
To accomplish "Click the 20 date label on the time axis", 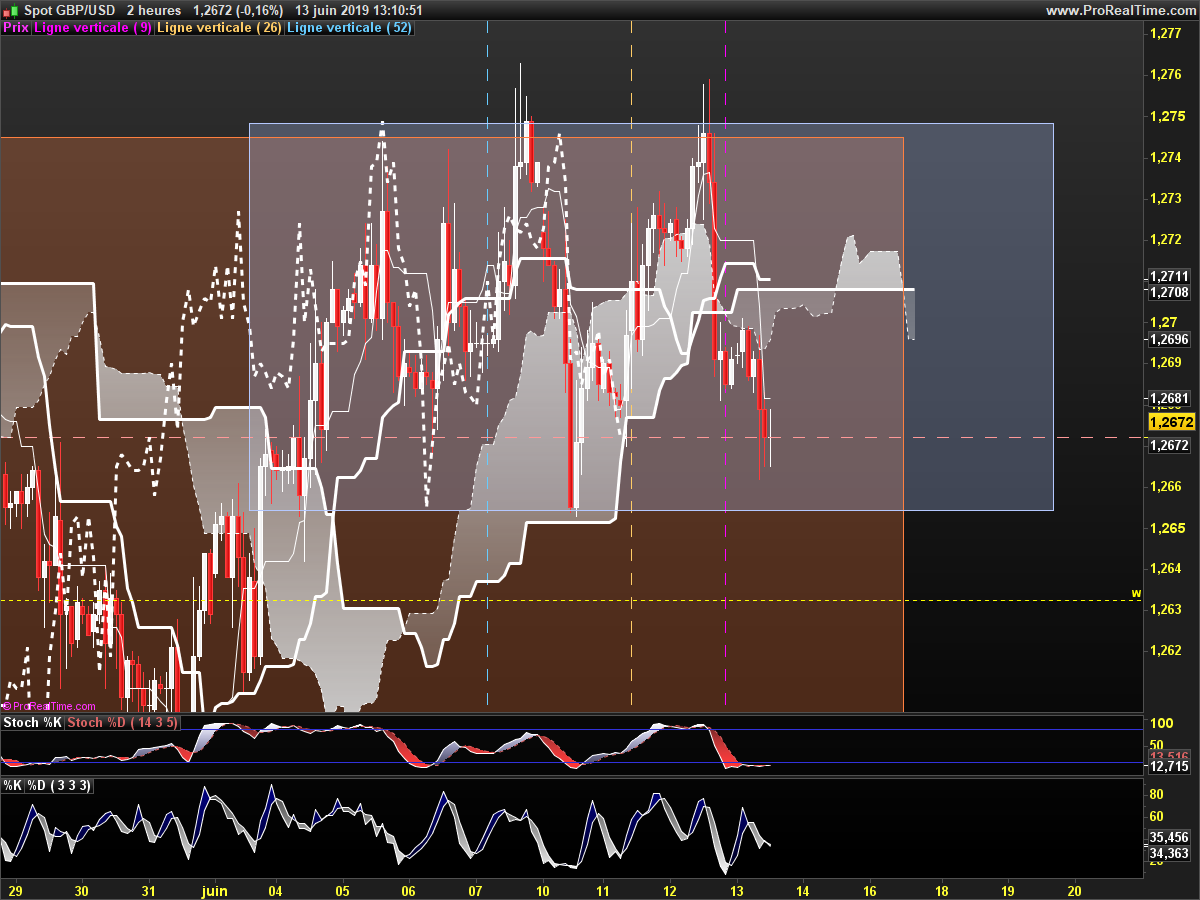I will [1075, 890].
